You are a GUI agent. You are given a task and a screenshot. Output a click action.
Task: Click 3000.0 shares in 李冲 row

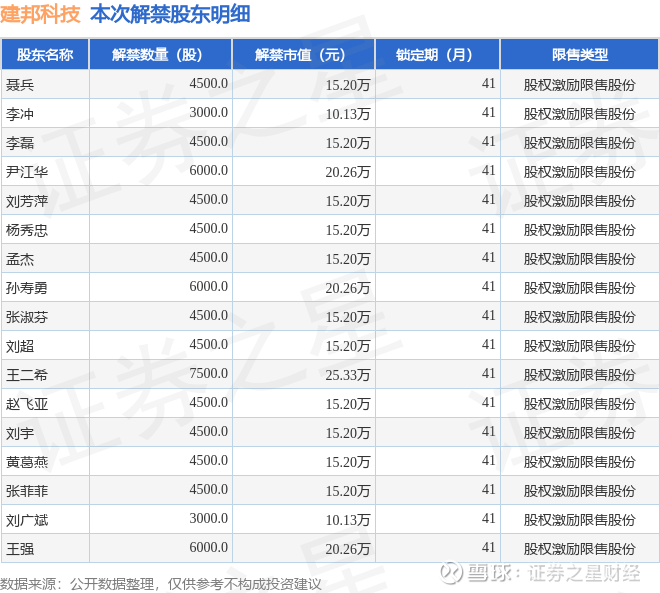(x=208, y=112)
